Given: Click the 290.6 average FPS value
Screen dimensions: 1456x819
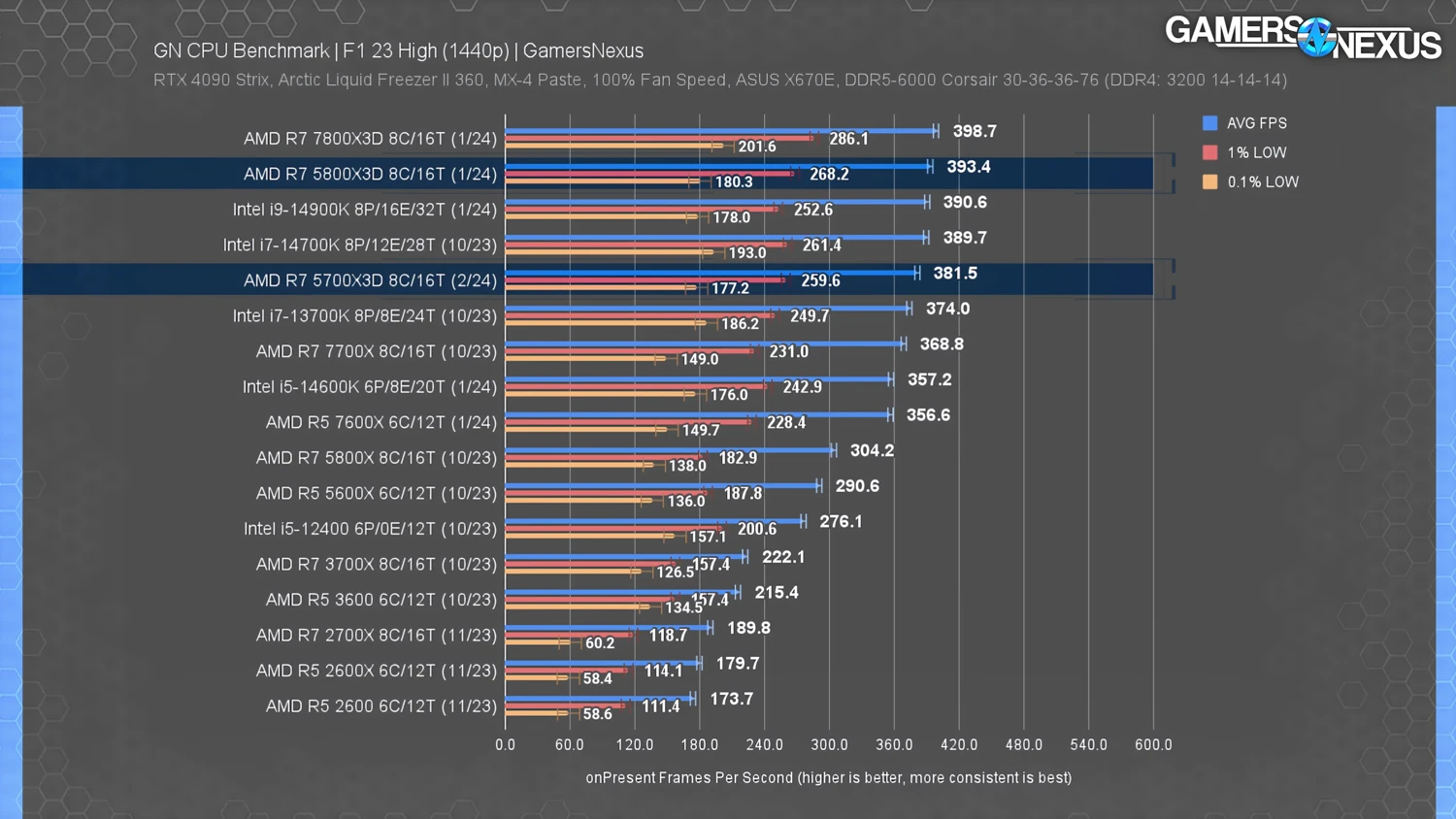Looking at the screenshot, I should pos(857,486).
